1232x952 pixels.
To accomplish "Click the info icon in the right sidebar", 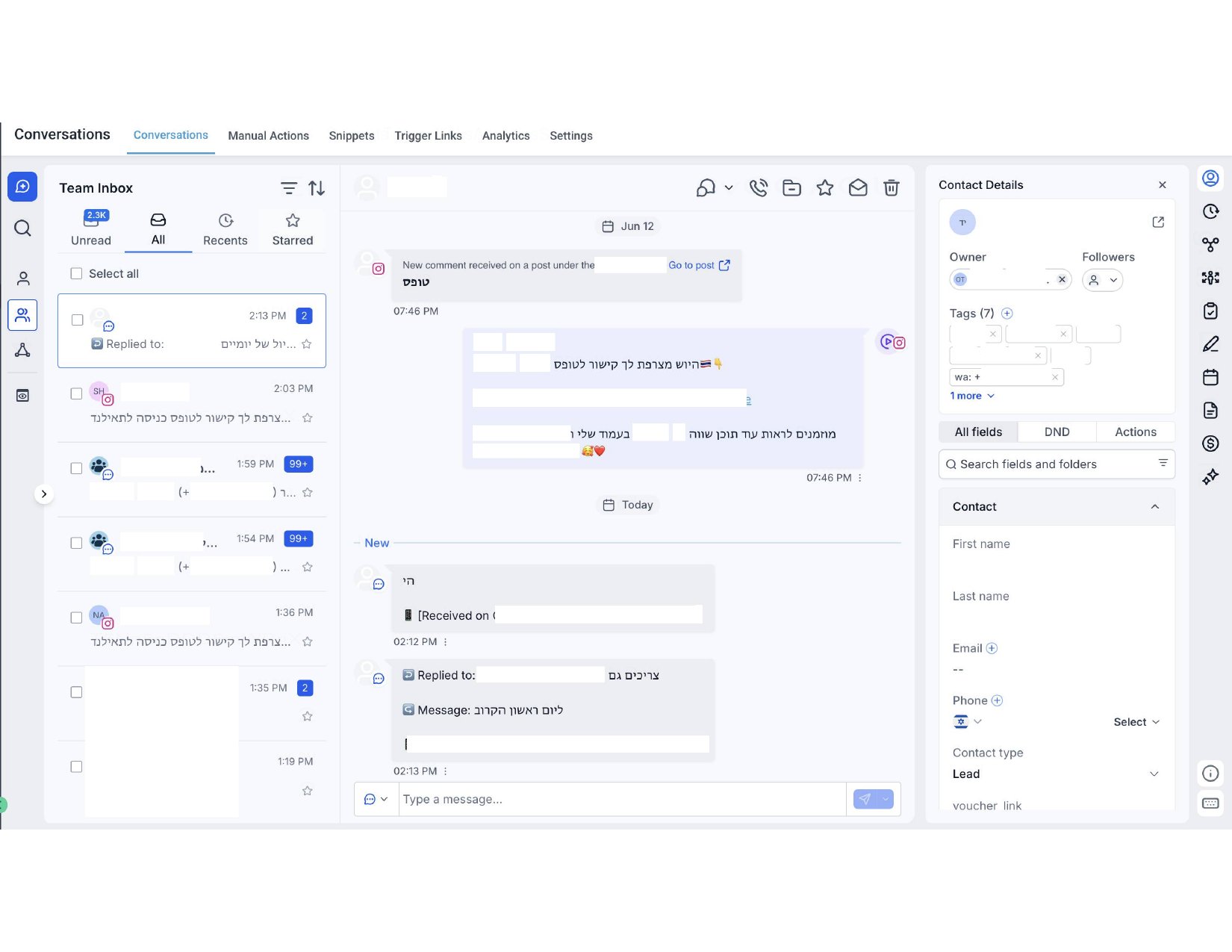I will pos(1211,774).
